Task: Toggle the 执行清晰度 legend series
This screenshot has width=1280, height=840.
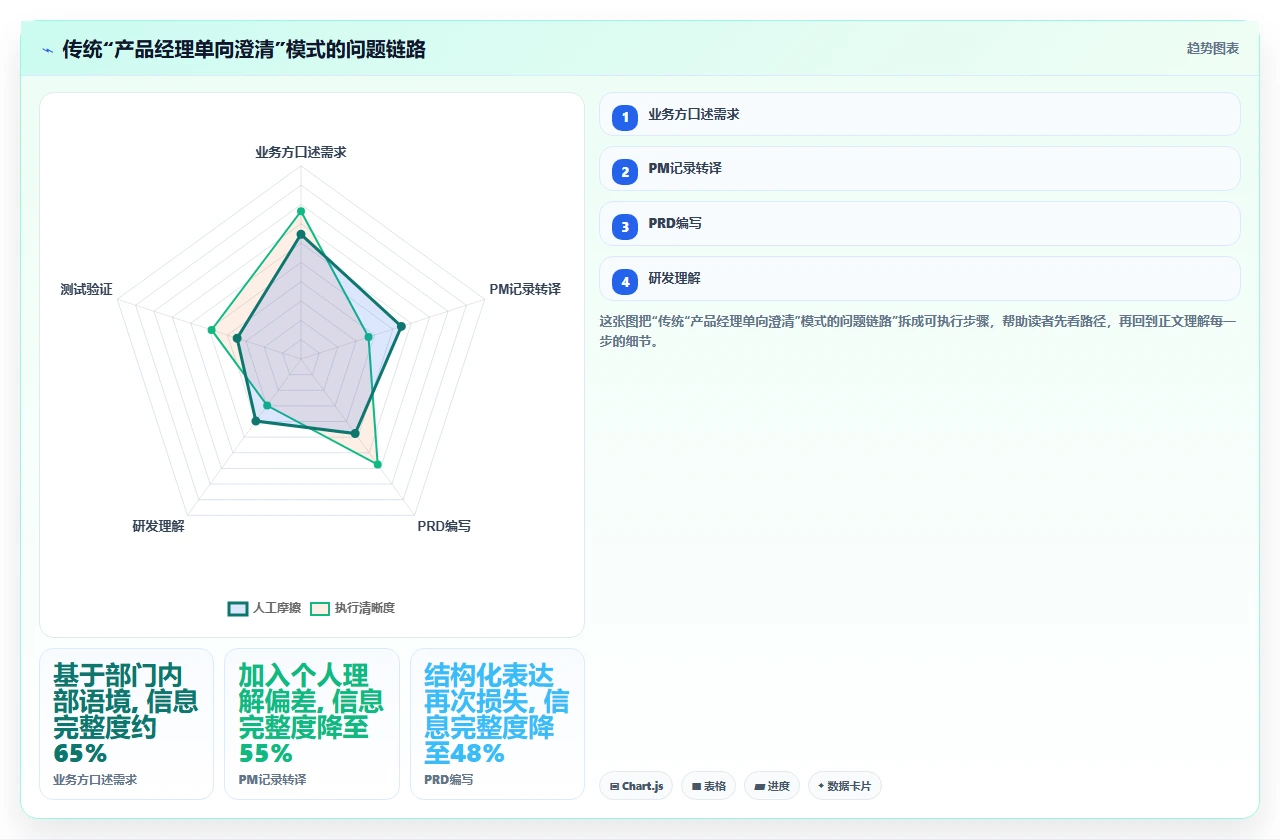Action: click(352, 608)
